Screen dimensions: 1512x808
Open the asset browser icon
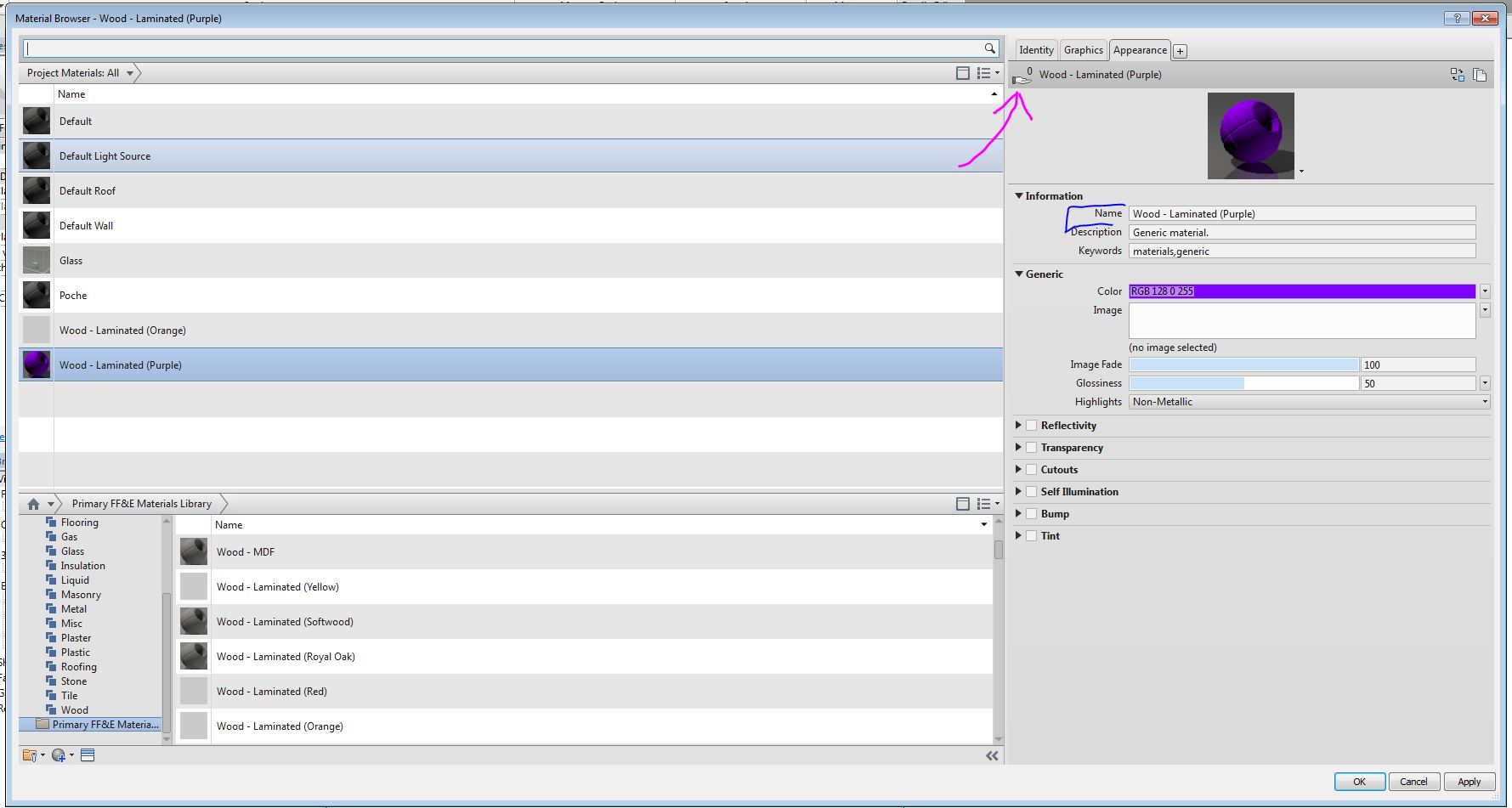(x=88, y=755)
